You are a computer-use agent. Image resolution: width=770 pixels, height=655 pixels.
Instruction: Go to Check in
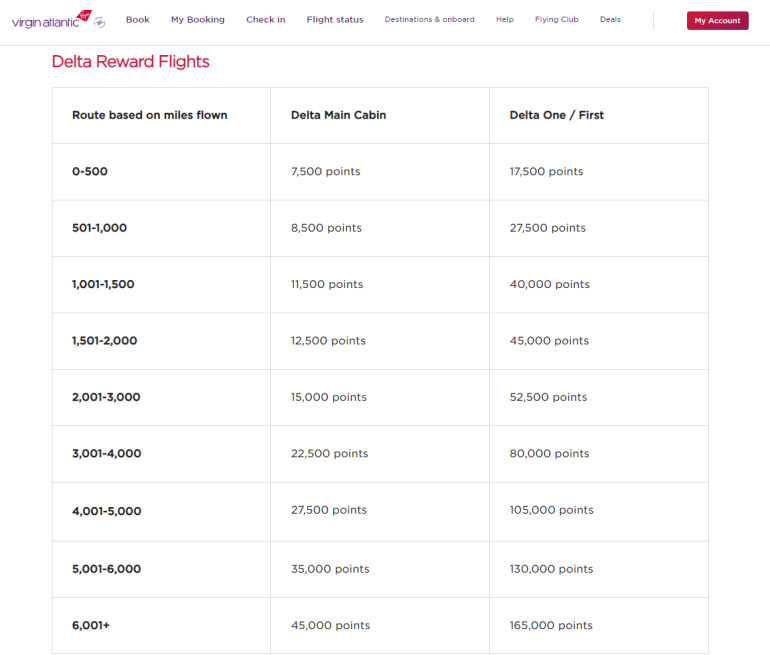[266, 20]
